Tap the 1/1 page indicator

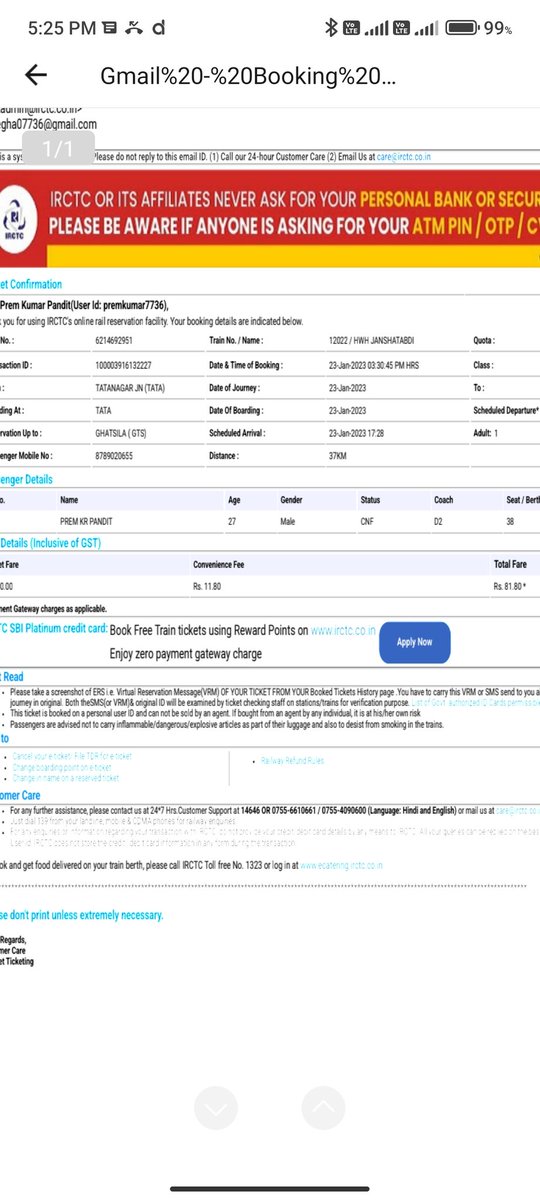(x=57, y=150)
